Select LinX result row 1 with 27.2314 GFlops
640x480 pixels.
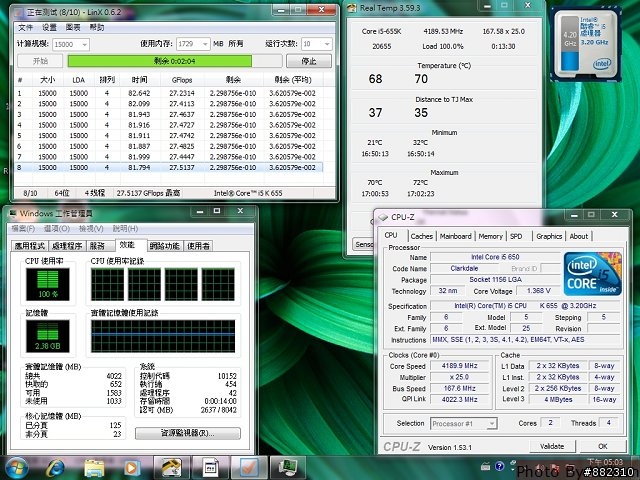[x=169, y=93]
